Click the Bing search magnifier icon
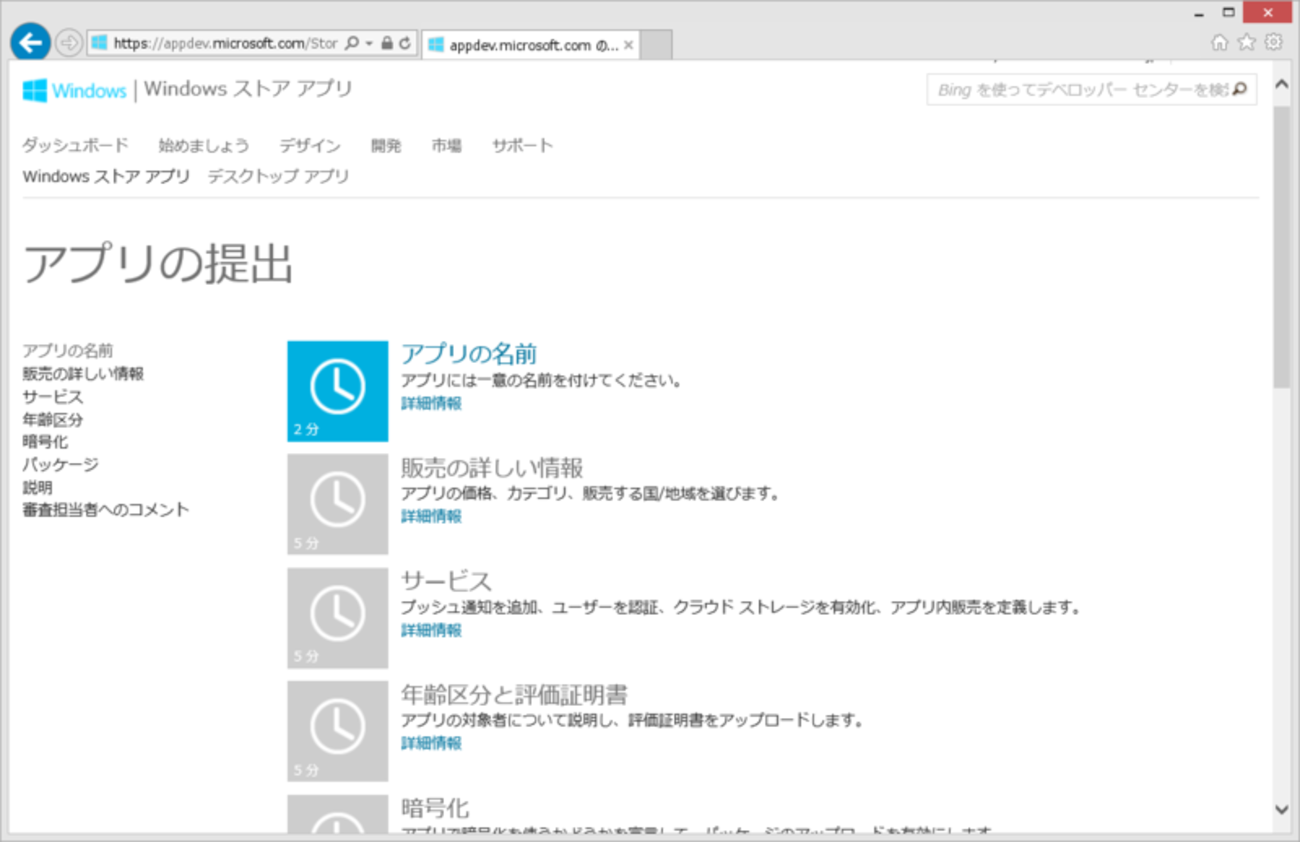This screenshot has width=1300, height=842. pyautogui.click(x=1240, y=90)
